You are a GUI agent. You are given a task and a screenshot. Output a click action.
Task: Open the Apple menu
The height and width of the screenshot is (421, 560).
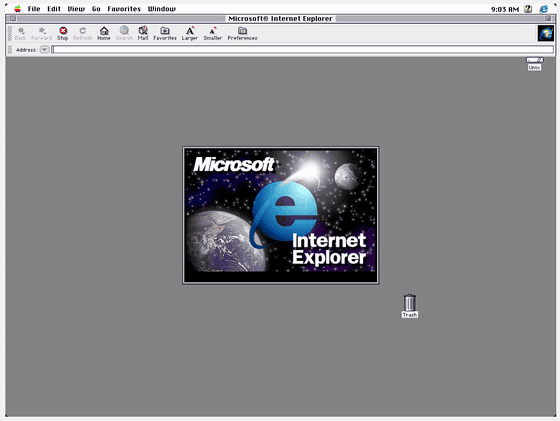click(17, 9)
